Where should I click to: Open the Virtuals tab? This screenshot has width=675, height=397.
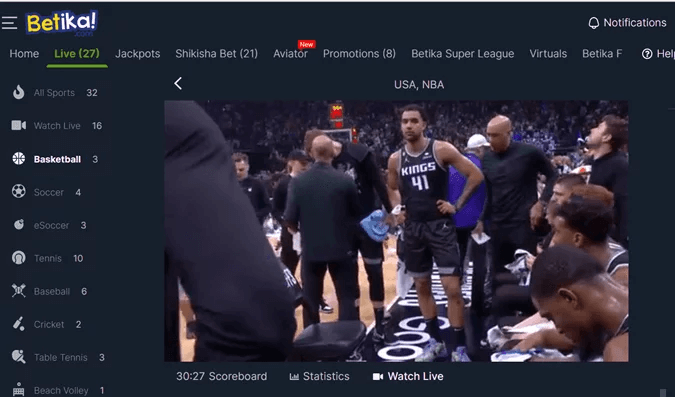[548, 54]
